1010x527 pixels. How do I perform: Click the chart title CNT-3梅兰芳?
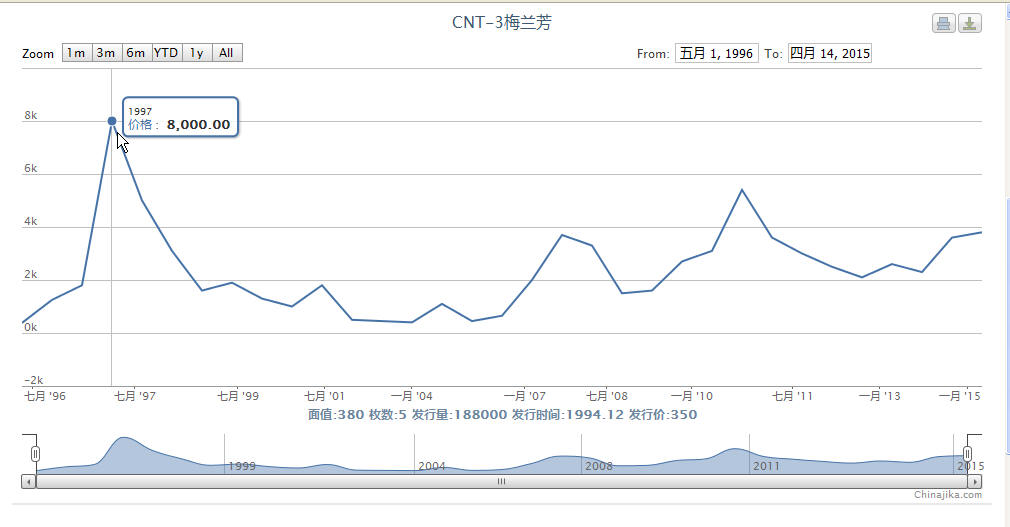pyautogui.click(x=502, y=23)
